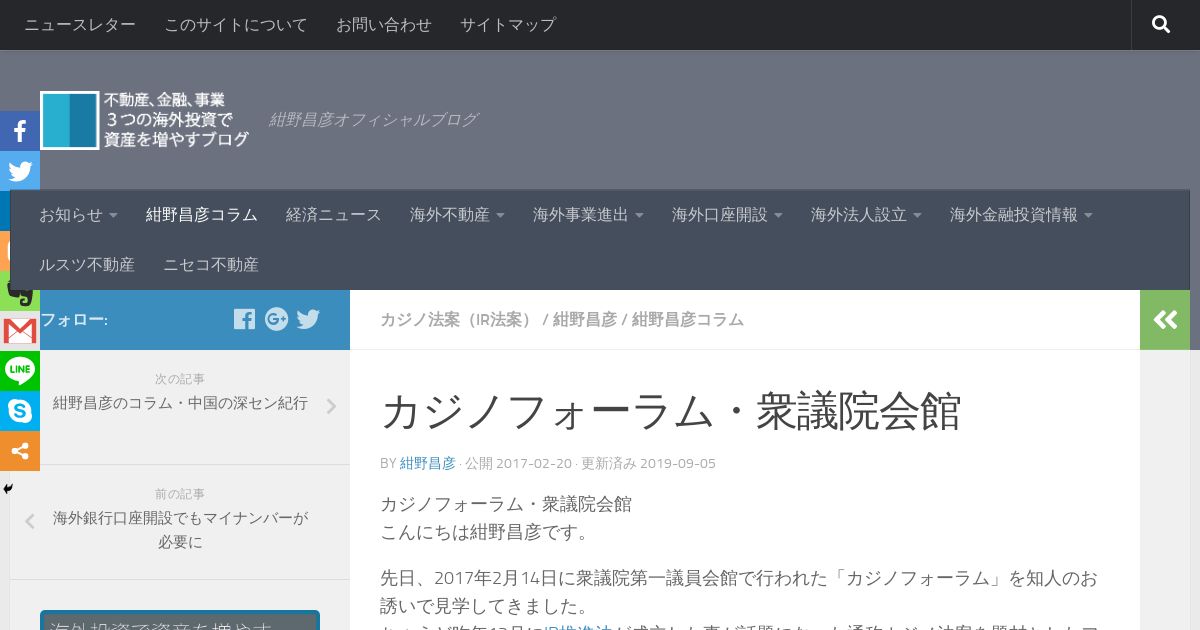Open ニュースレター in top bar
This screenshot has width=1200, height=630.
click(80, 25)
